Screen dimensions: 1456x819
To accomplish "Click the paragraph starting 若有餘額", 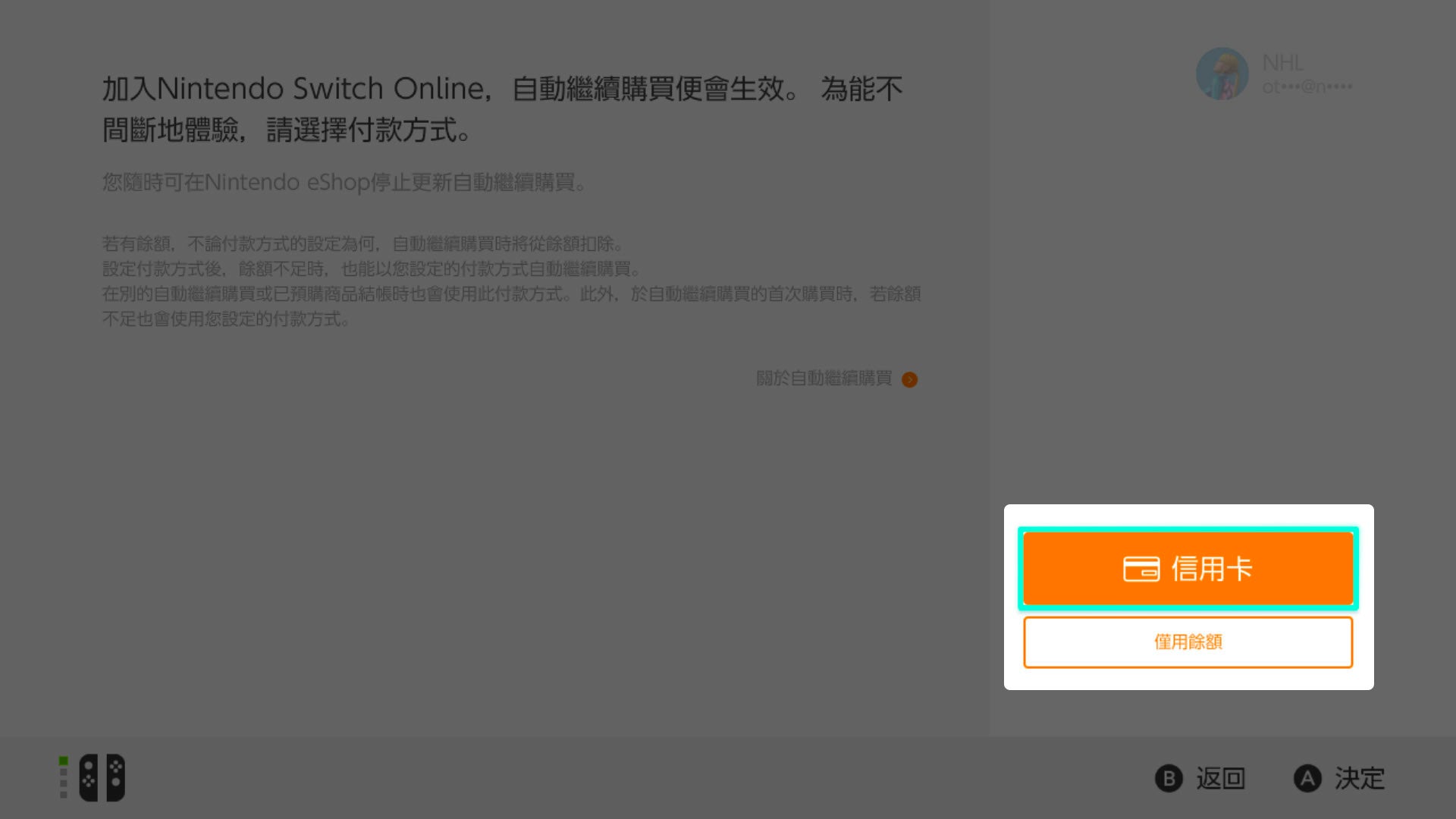I will (363, 243).
